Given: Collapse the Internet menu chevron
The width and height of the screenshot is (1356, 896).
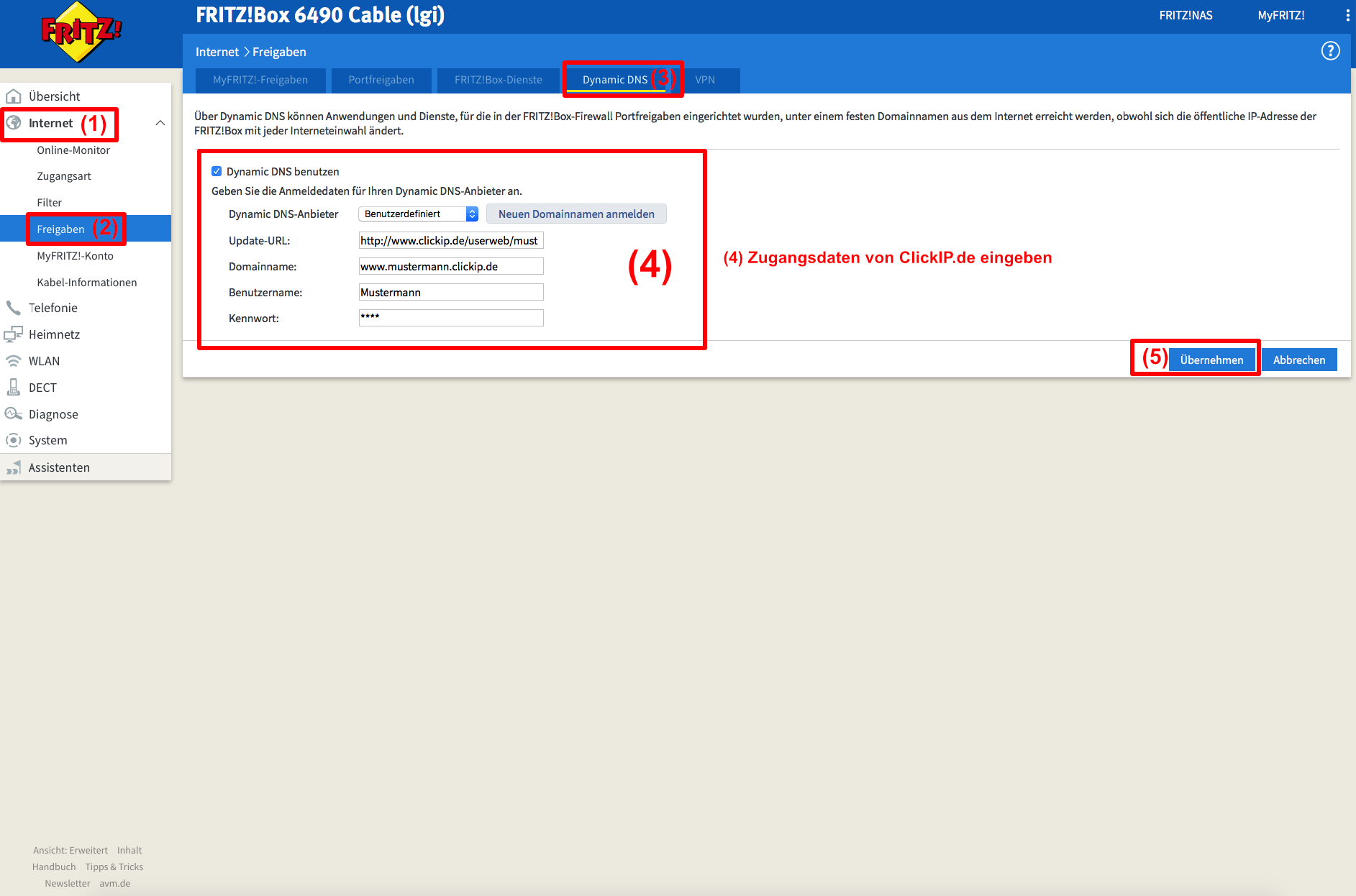Looking at the screenshot, I should pyautogui.click(x=160, y=123).
